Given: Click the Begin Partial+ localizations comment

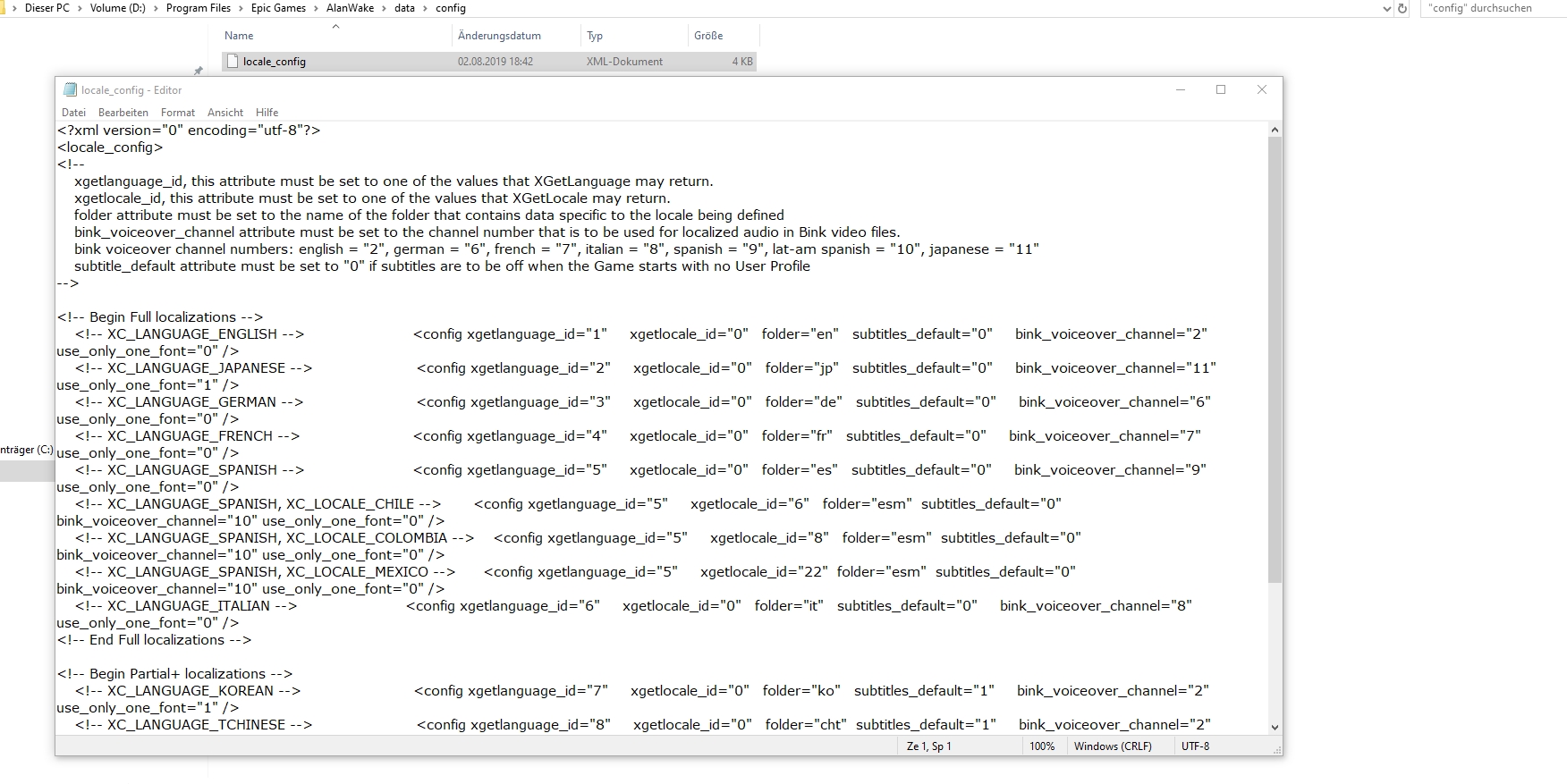Looking at the screenshot, I should coord(174,674).
